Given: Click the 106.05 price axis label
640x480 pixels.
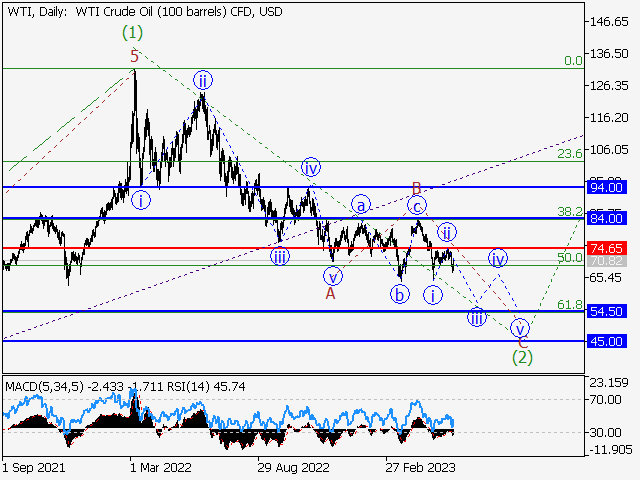Looking at the screenshot, I should 610,149.
